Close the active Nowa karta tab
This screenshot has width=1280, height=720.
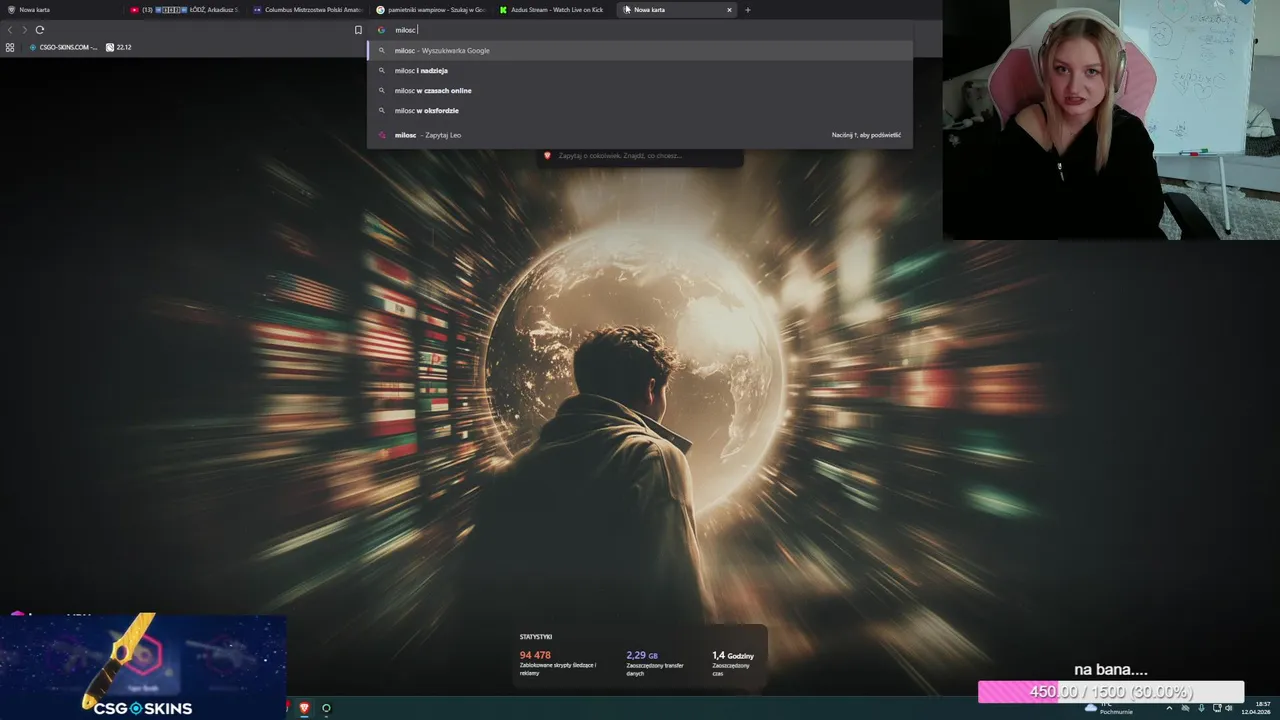(x=729, y=10)
